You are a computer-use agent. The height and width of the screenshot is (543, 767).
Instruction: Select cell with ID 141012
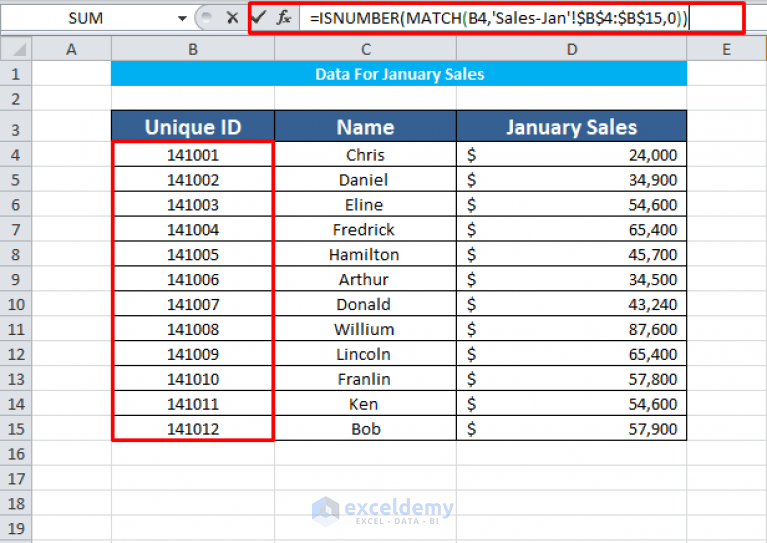[193, 429]
